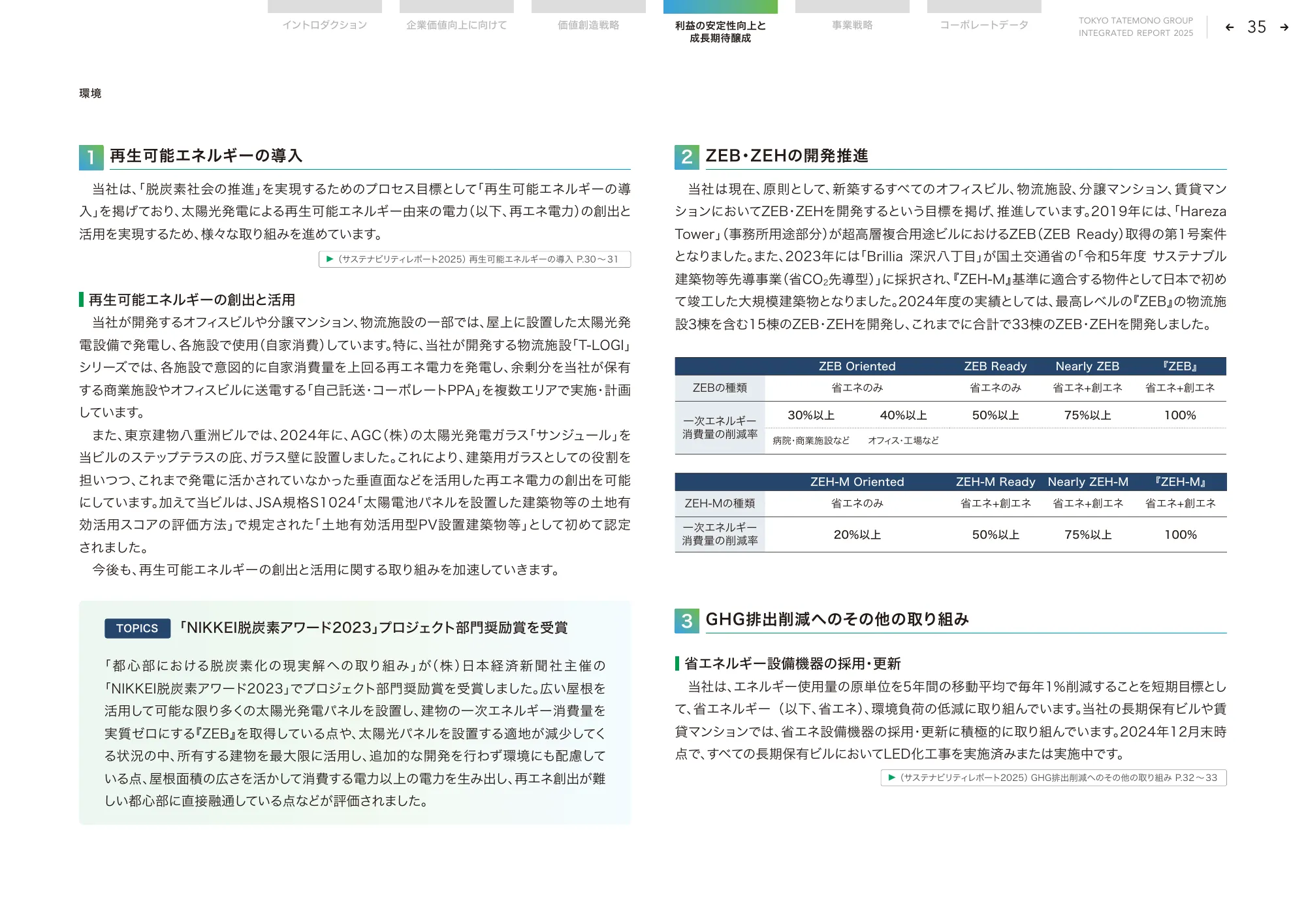
Task: Select the 利益の安定性向上と成長期待醸成 tab
Action: tap(720, 31)
